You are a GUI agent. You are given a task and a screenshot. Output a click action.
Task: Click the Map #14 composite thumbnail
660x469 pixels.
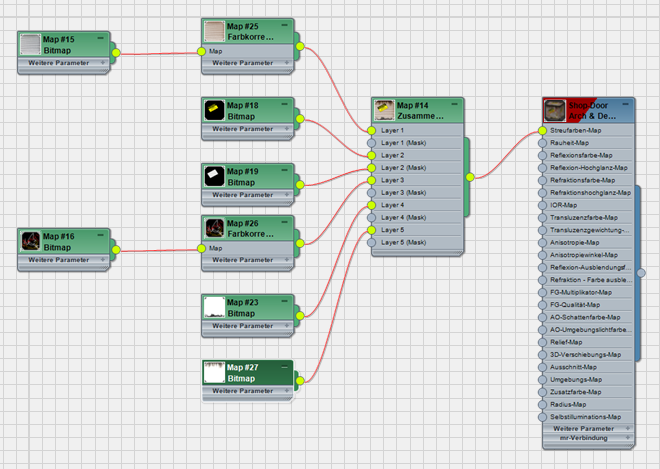384,111
